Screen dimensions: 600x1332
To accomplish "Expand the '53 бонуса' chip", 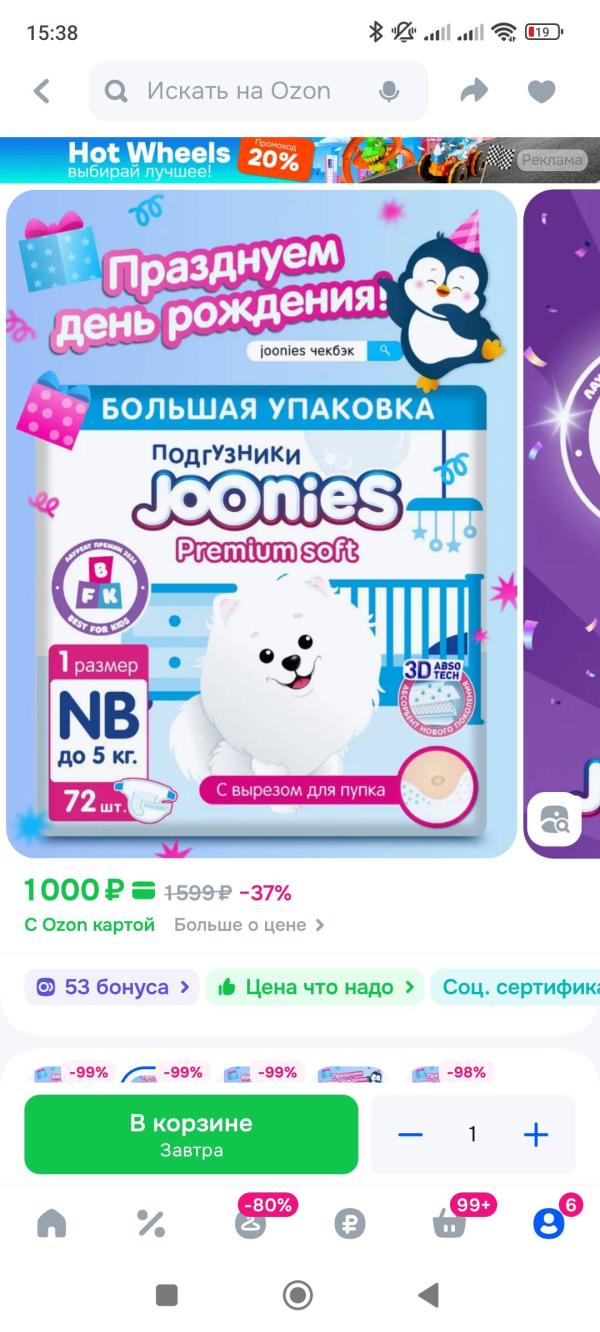I will [x=112, y=987].
